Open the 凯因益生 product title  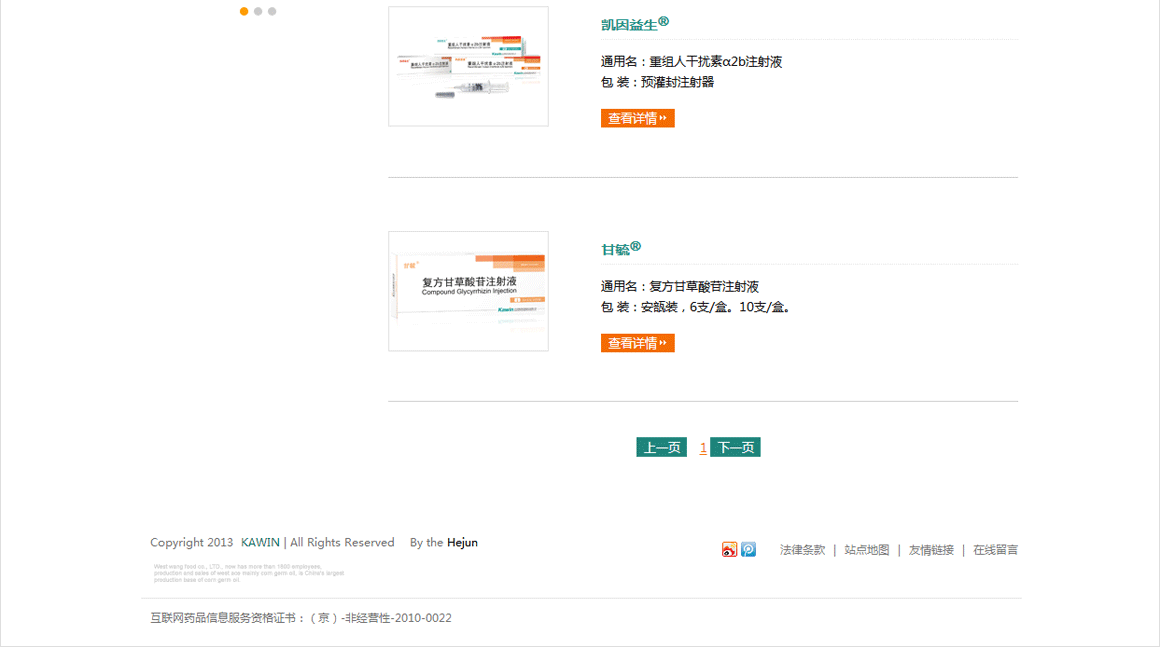(x=635, y=24)
